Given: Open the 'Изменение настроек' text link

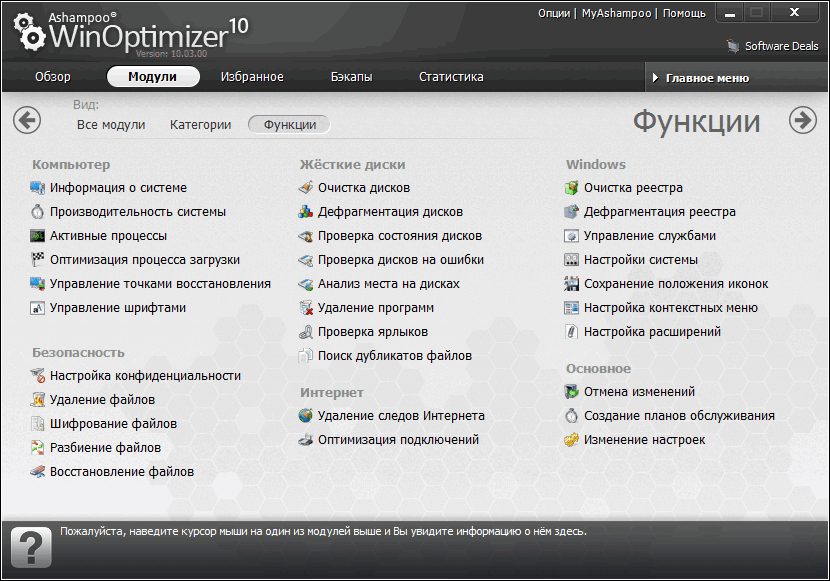Looking at the screenshot, I should pos(645,440).
